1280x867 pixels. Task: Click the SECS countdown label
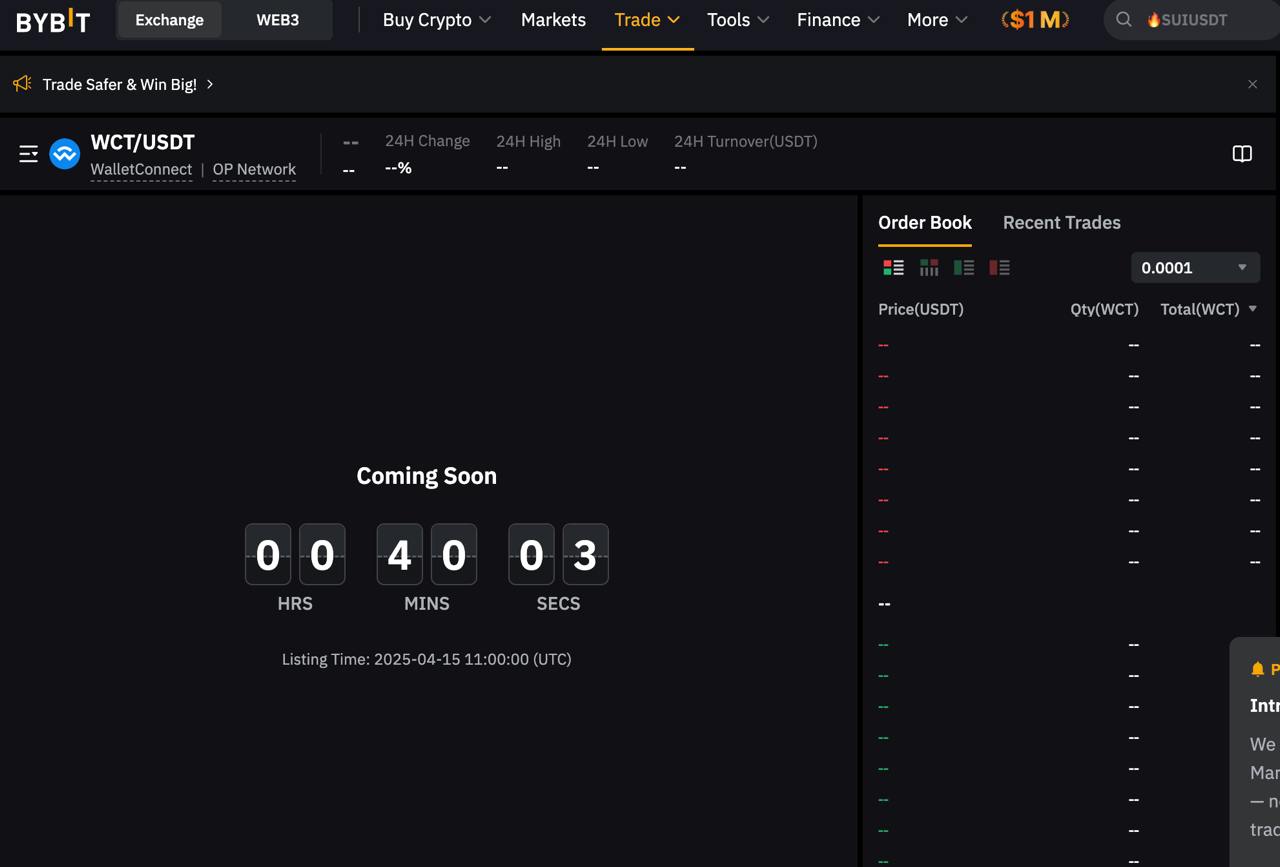[x=558, y=604]
